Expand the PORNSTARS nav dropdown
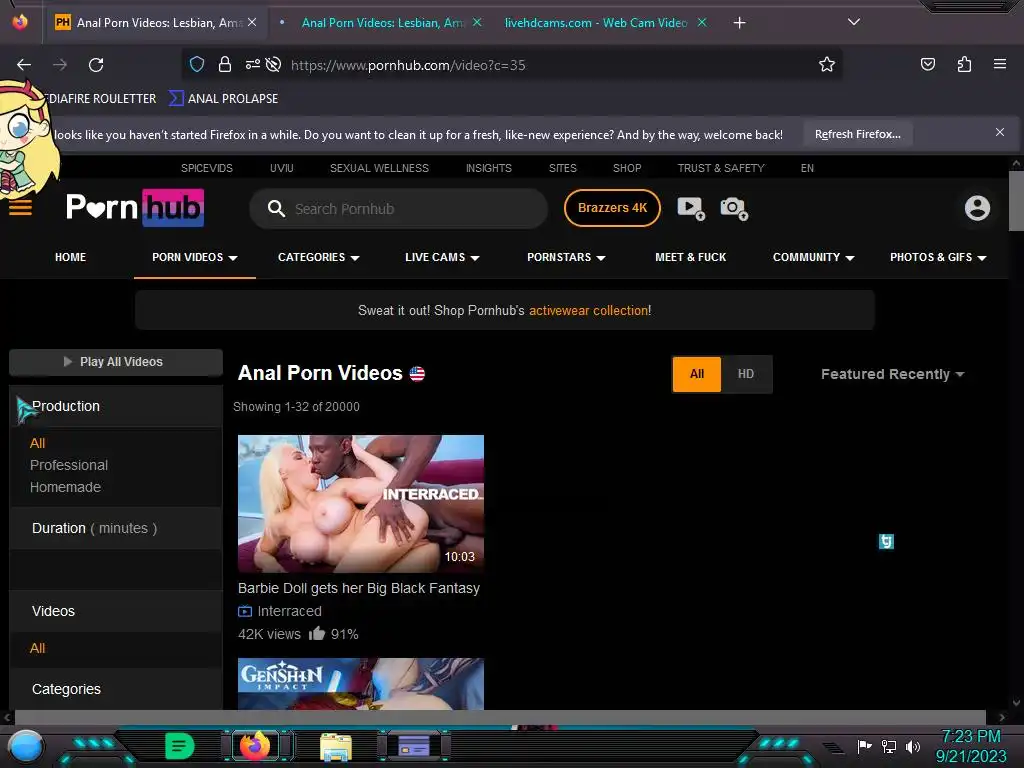 coord(566,257)
